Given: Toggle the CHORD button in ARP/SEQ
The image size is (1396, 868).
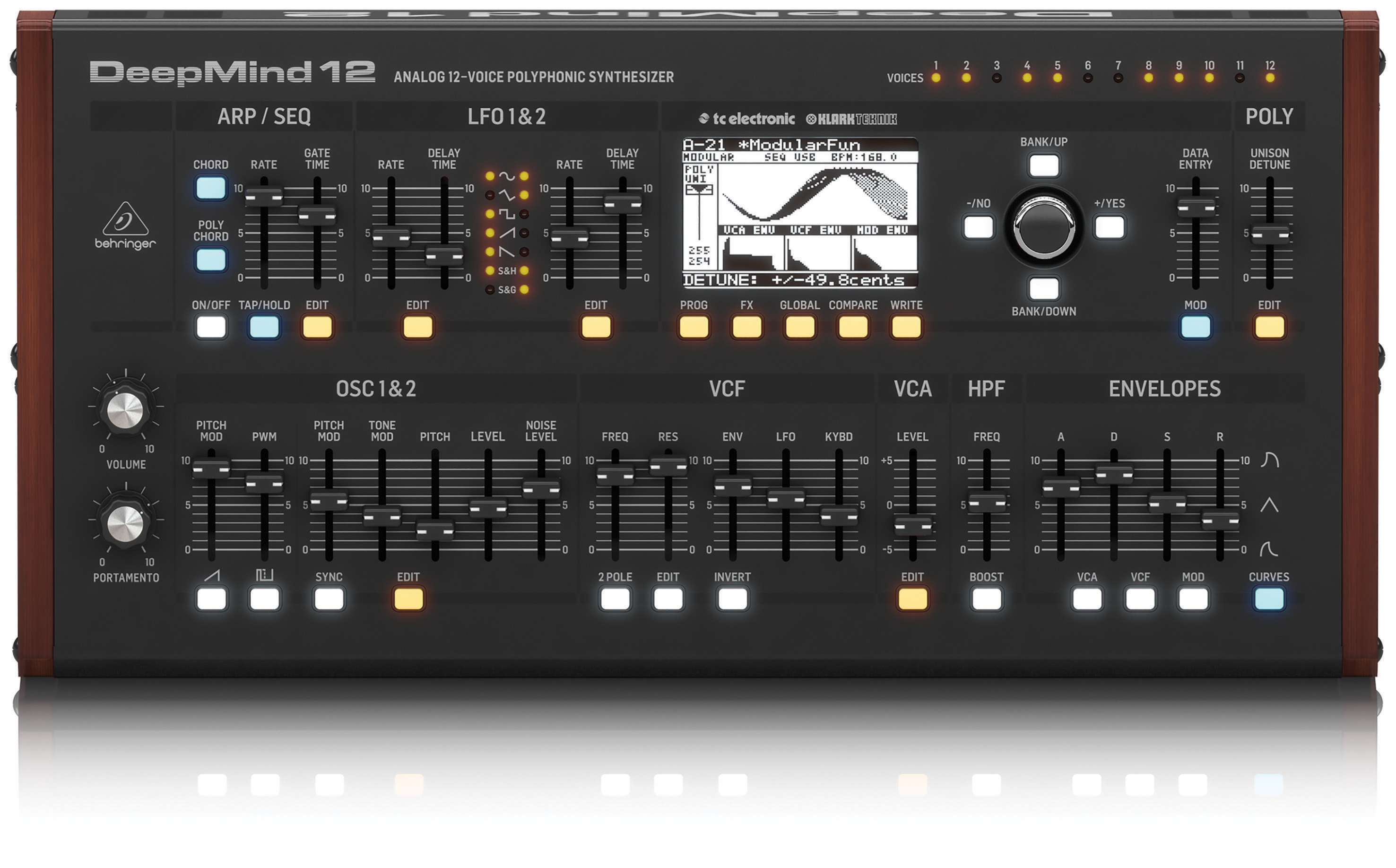Looking at the screenshot, I should point(211,188).
